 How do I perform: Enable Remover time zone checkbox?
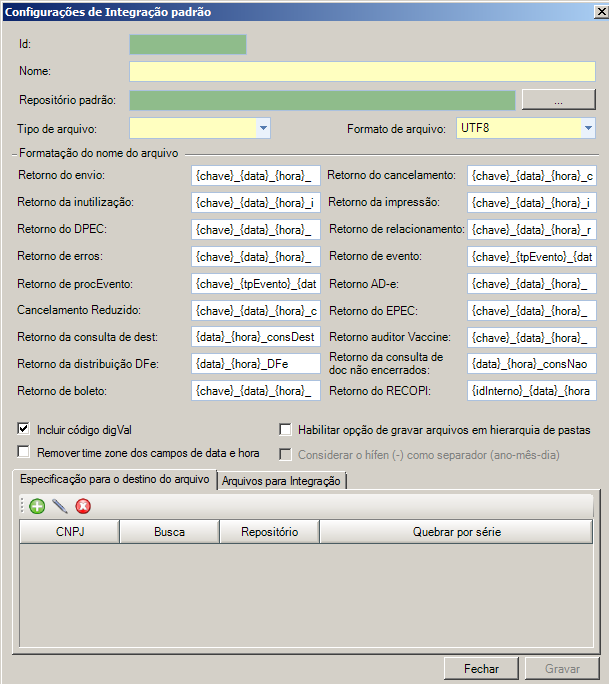tap(24, 453)
